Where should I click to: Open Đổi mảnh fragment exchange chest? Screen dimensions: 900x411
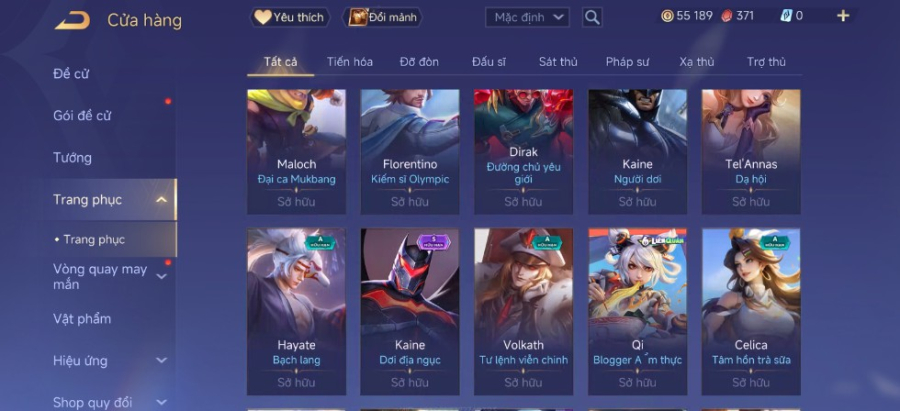tap(382, 17)
